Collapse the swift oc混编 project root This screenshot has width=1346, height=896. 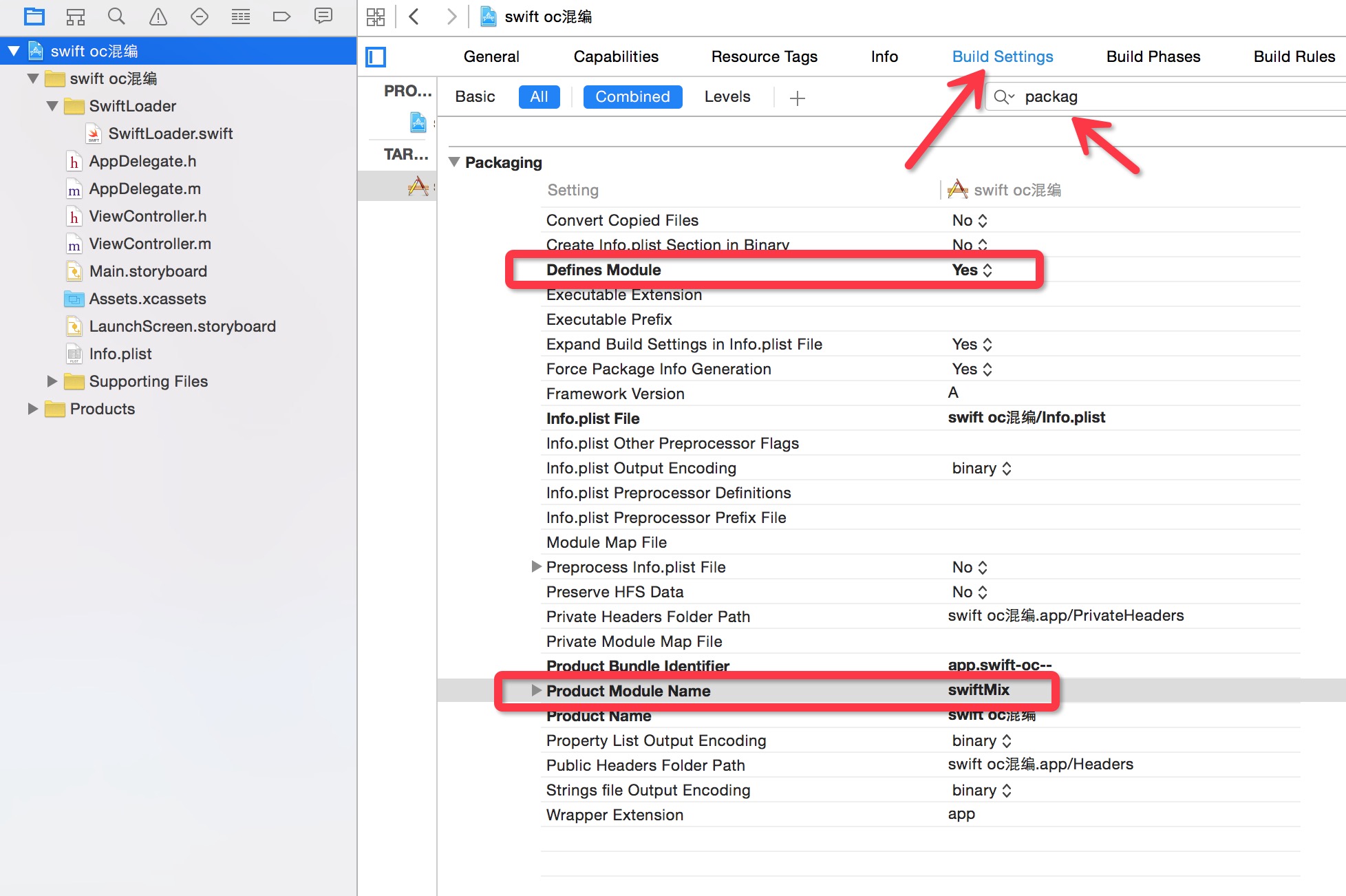14,51
